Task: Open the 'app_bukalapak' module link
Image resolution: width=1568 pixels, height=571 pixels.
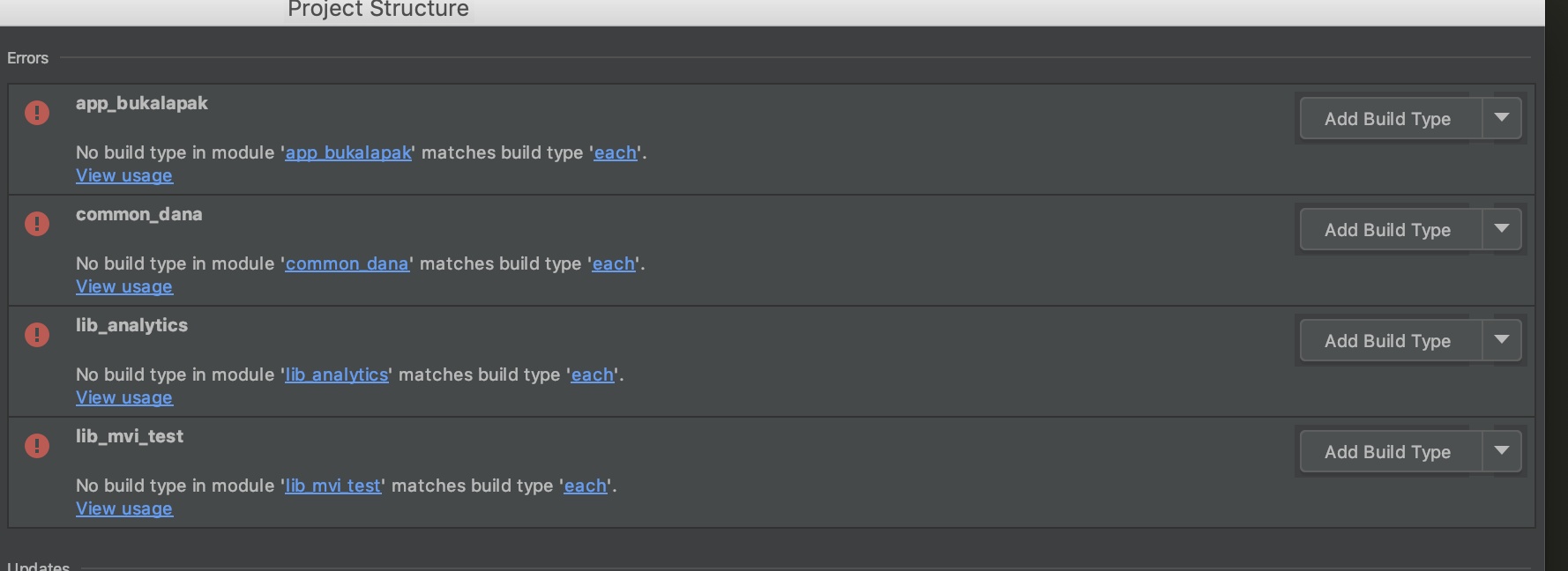Action: coord(348,153)
